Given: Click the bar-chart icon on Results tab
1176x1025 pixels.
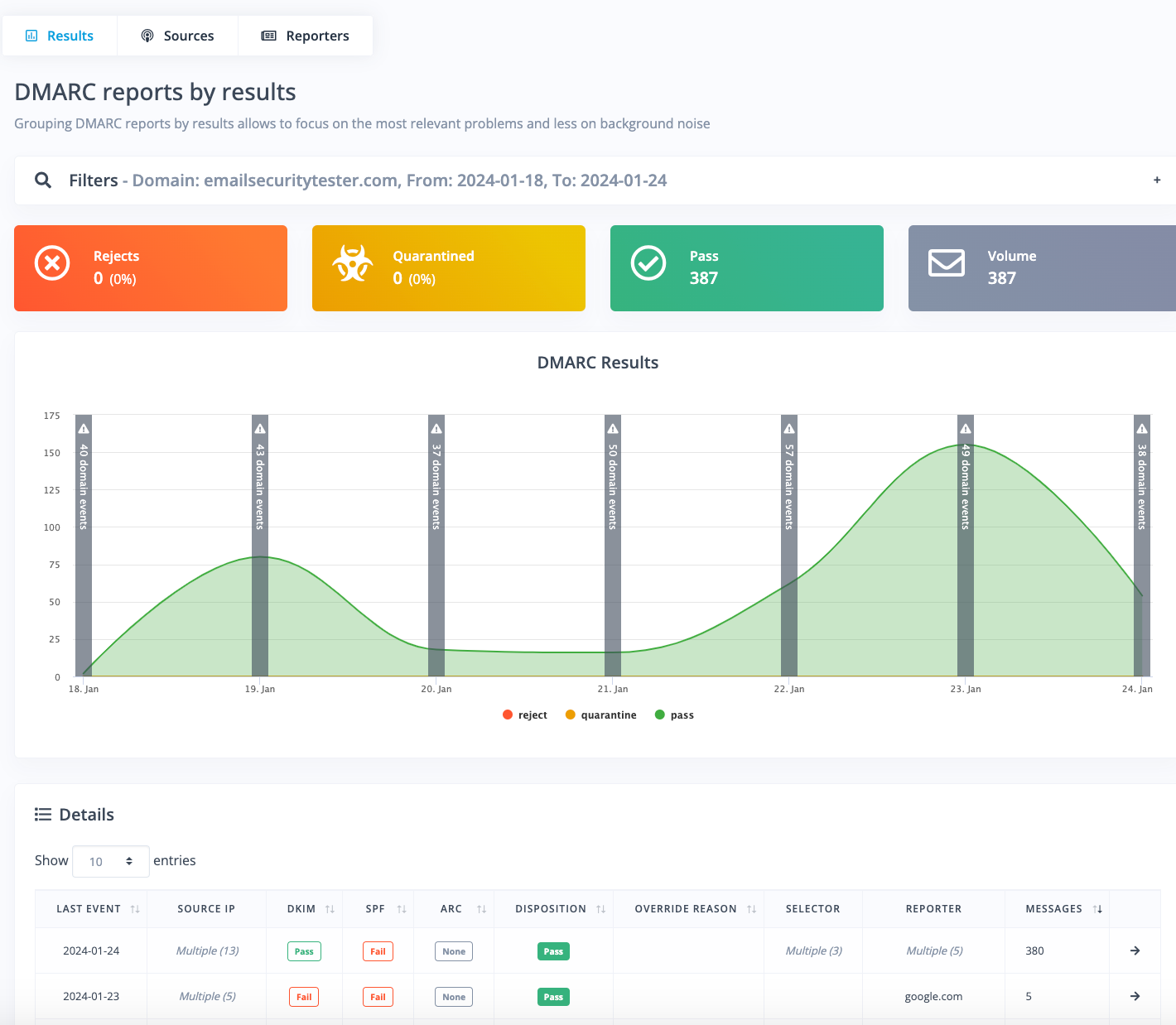Looking at the screenshot, I should point(31,36).
